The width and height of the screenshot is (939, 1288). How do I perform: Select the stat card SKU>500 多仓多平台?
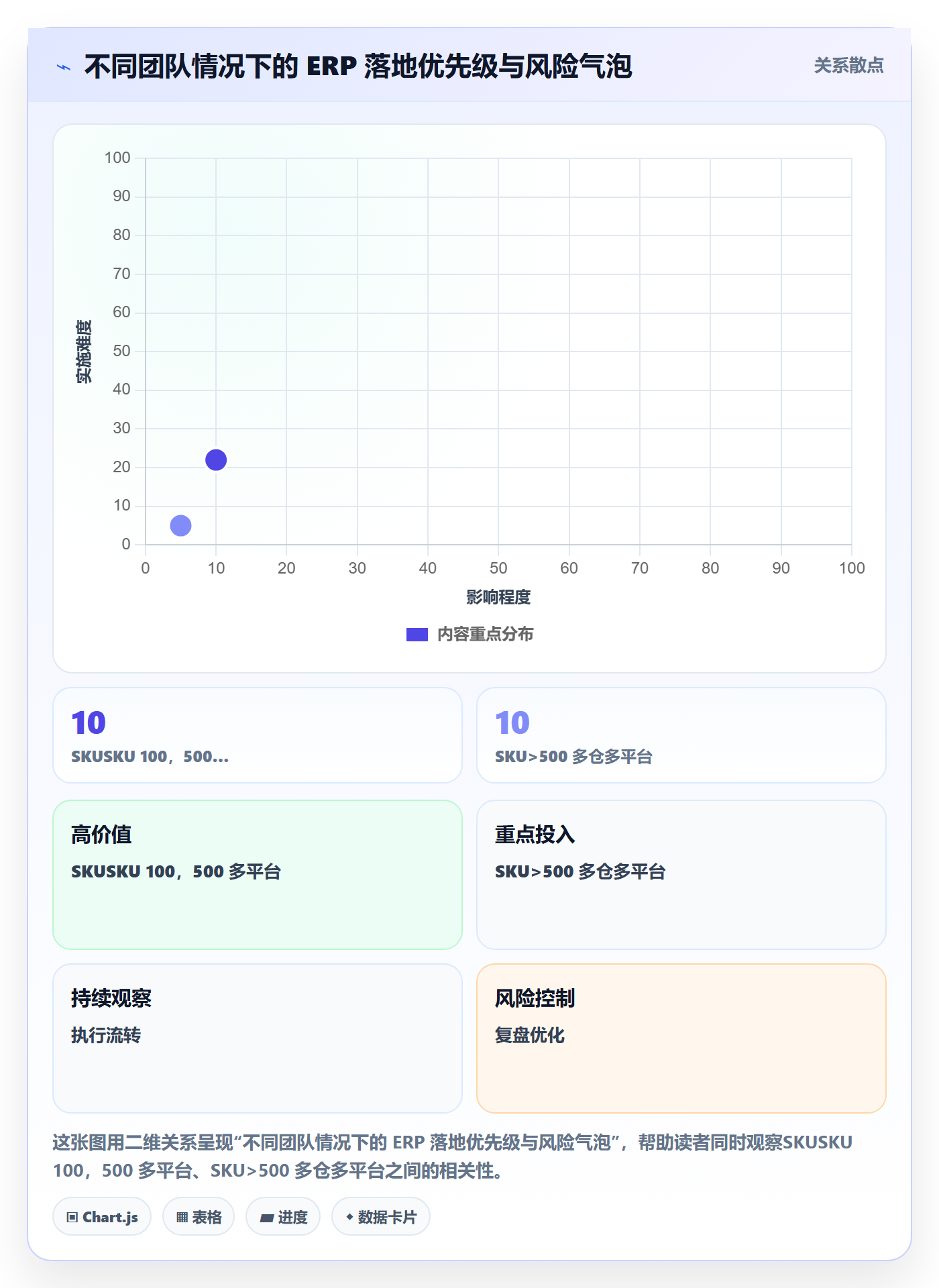(x=681, y=735)
